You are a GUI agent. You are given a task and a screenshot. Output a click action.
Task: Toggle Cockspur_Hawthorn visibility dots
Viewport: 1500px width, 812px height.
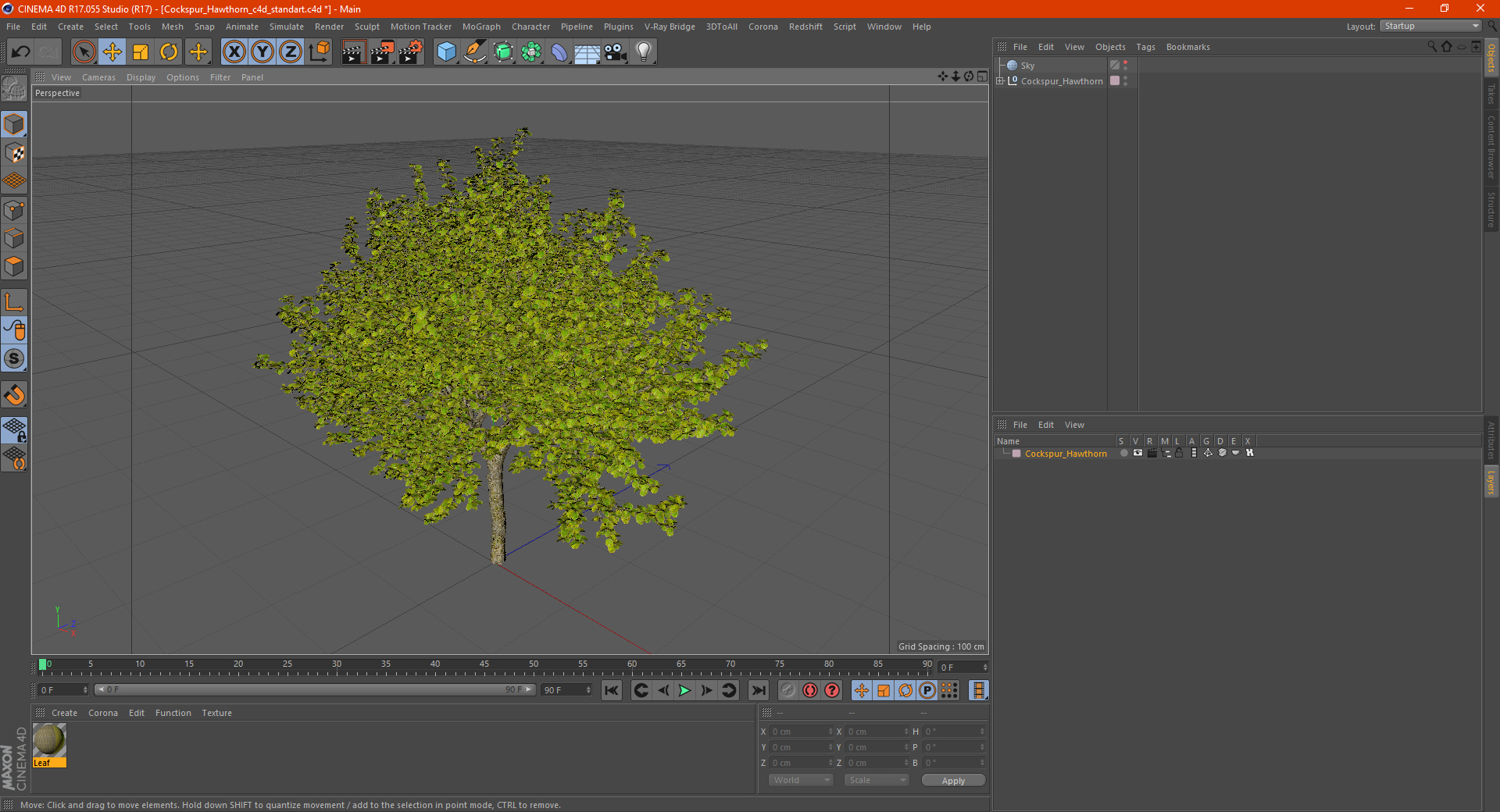(1126, 81)
